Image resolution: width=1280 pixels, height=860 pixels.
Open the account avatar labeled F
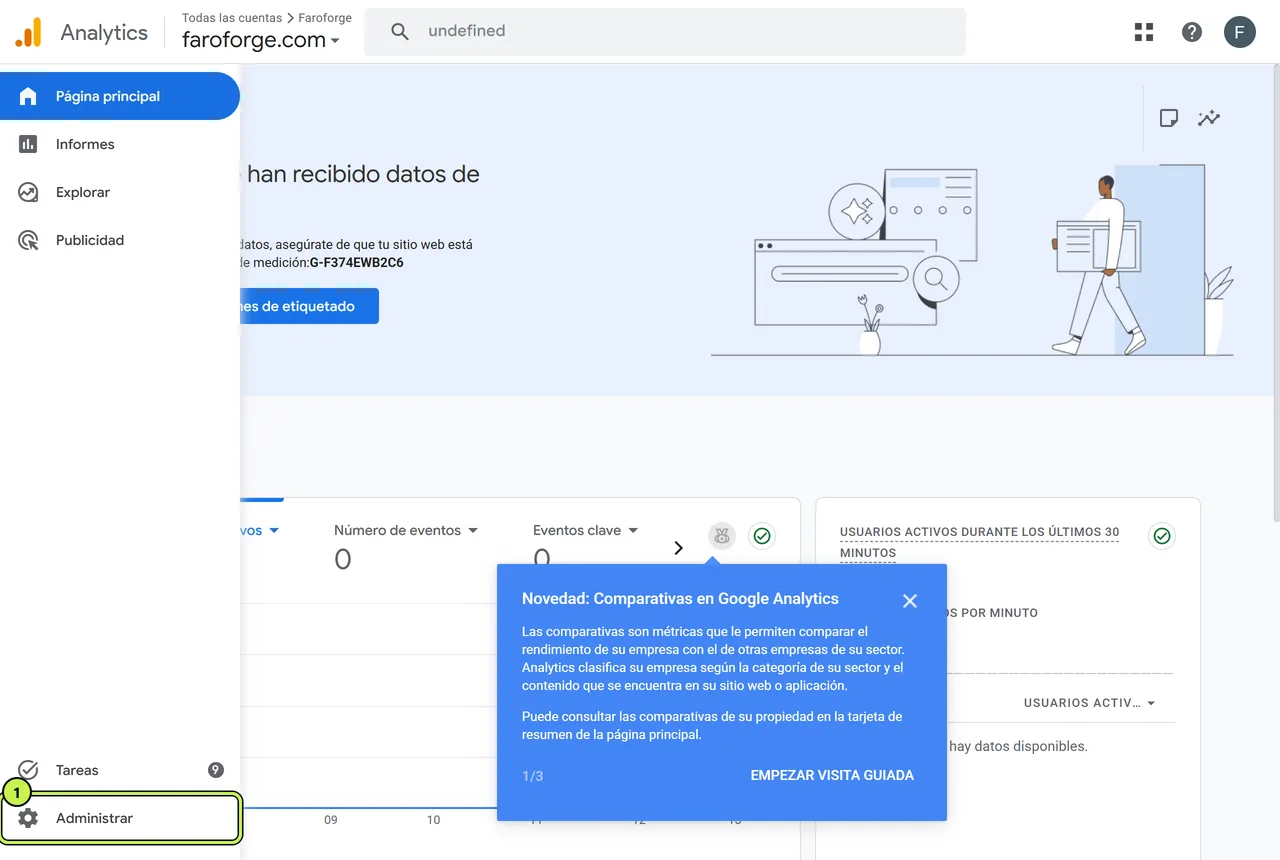1240,32
